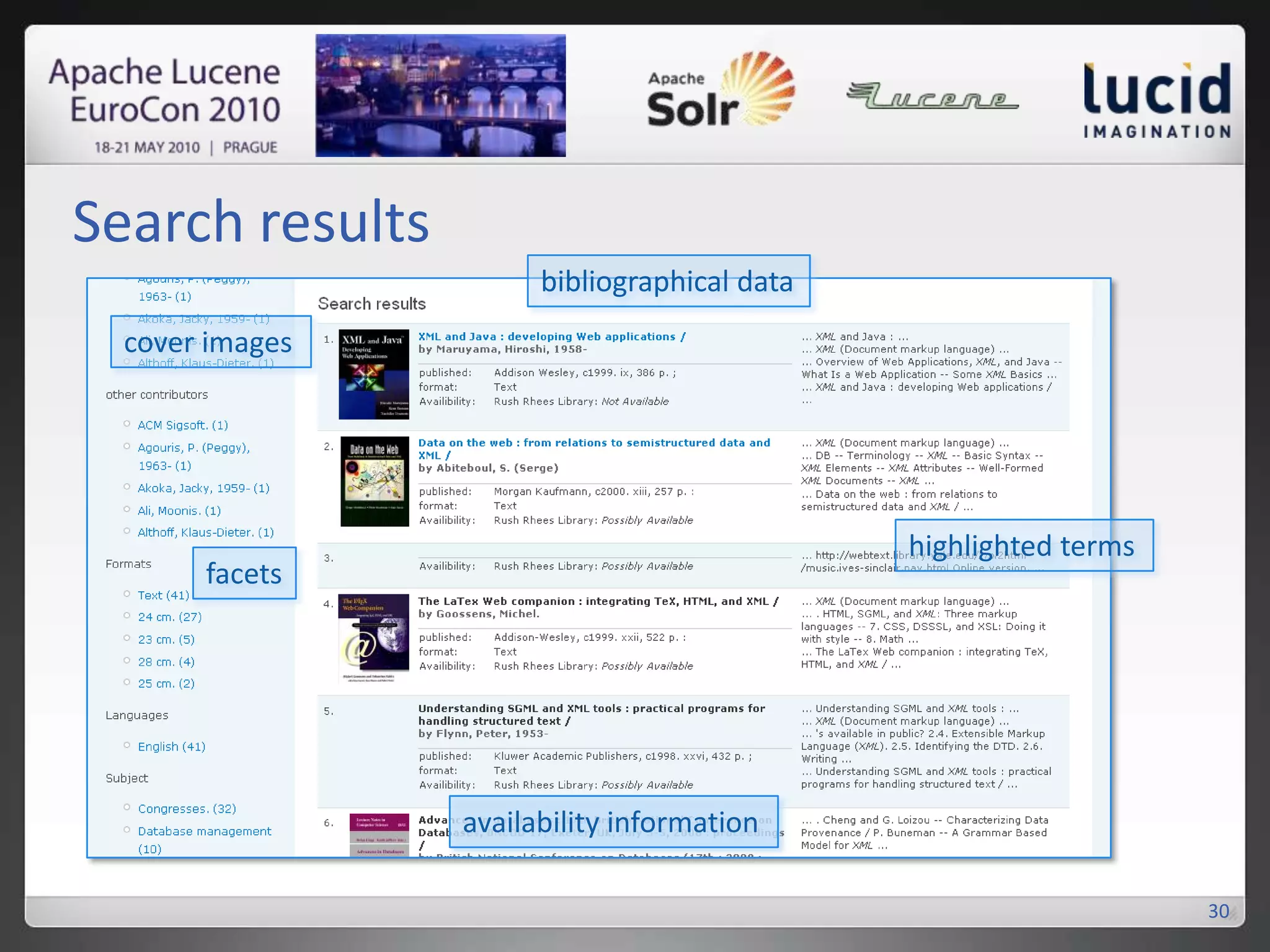Filter formats by 24 cm. (27)
The height and width of the screenshot is (952, 1270).
pyautogui.click(x=170, y=617)
